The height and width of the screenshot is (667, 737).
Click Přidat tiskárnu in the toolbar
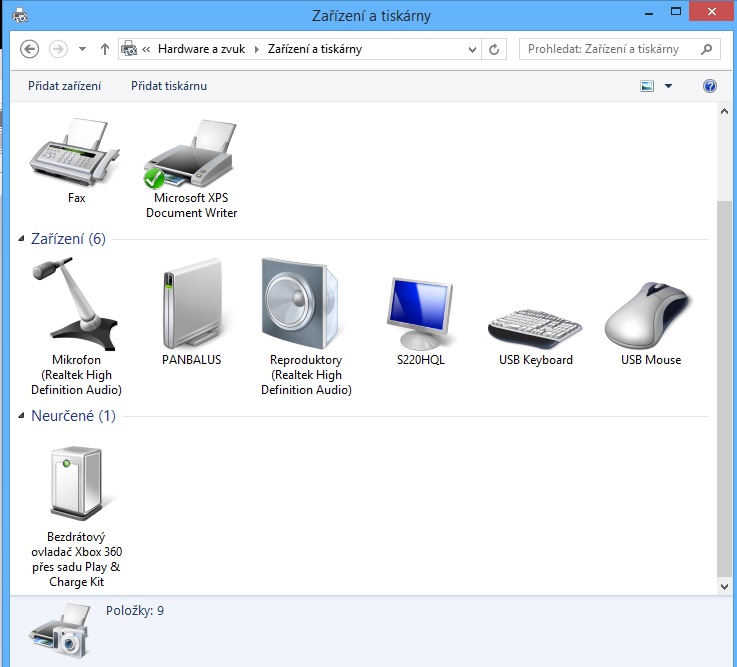tap(169, 86)
